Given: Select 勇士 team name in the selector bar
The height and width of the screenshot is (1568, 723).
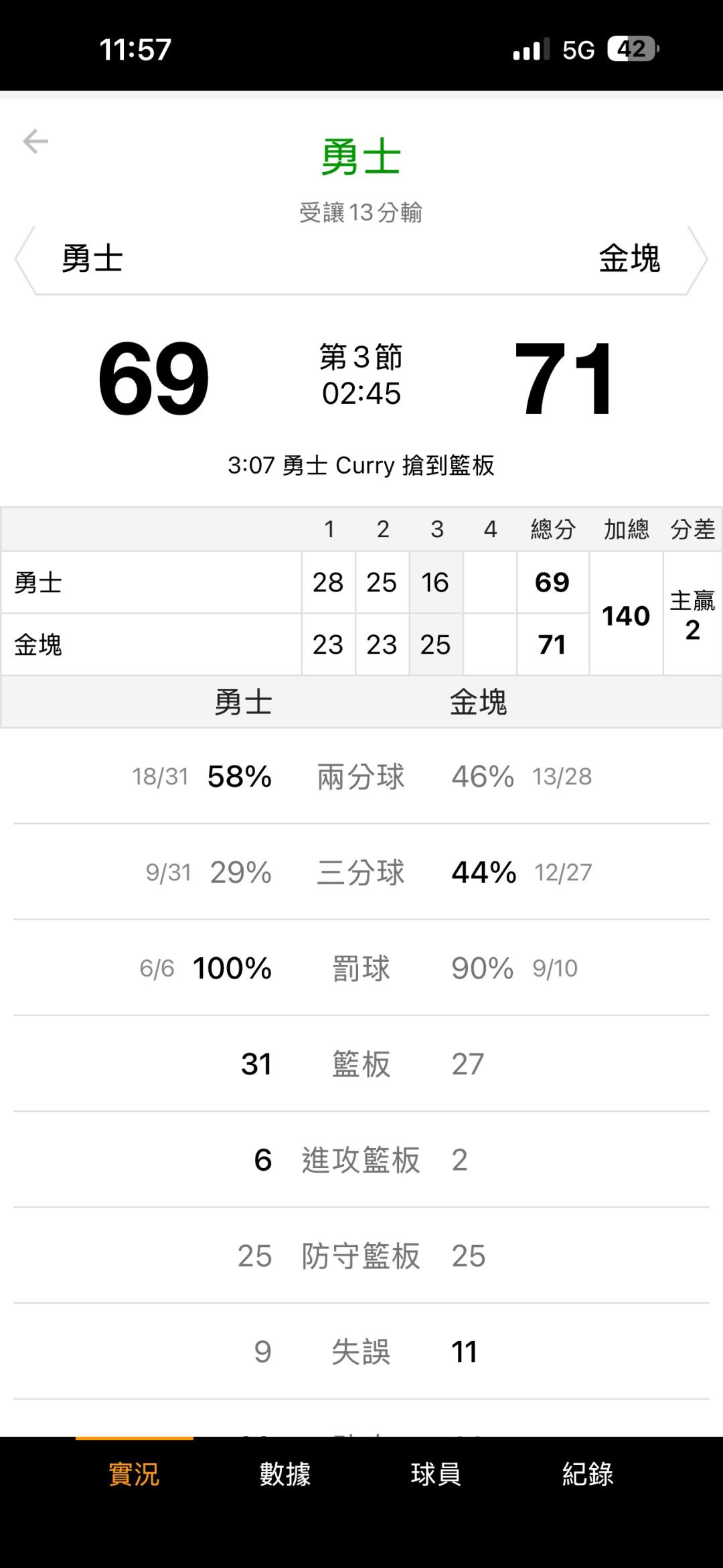Looking at the screenshot, I should [92, 259].
